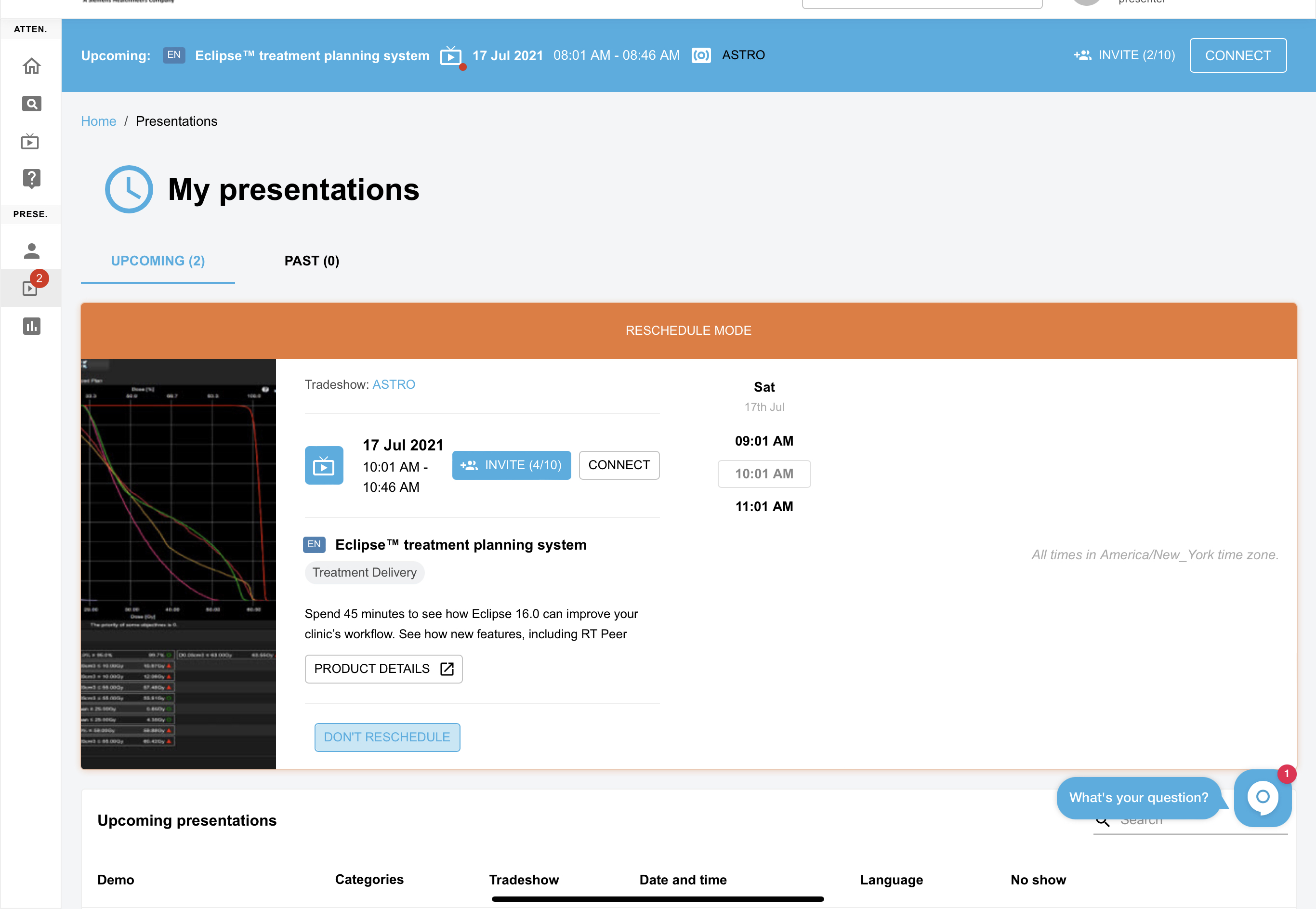1316x909 pixels.
Task: Select the 10:01 AM time slot
Action: tap(763, 474)
